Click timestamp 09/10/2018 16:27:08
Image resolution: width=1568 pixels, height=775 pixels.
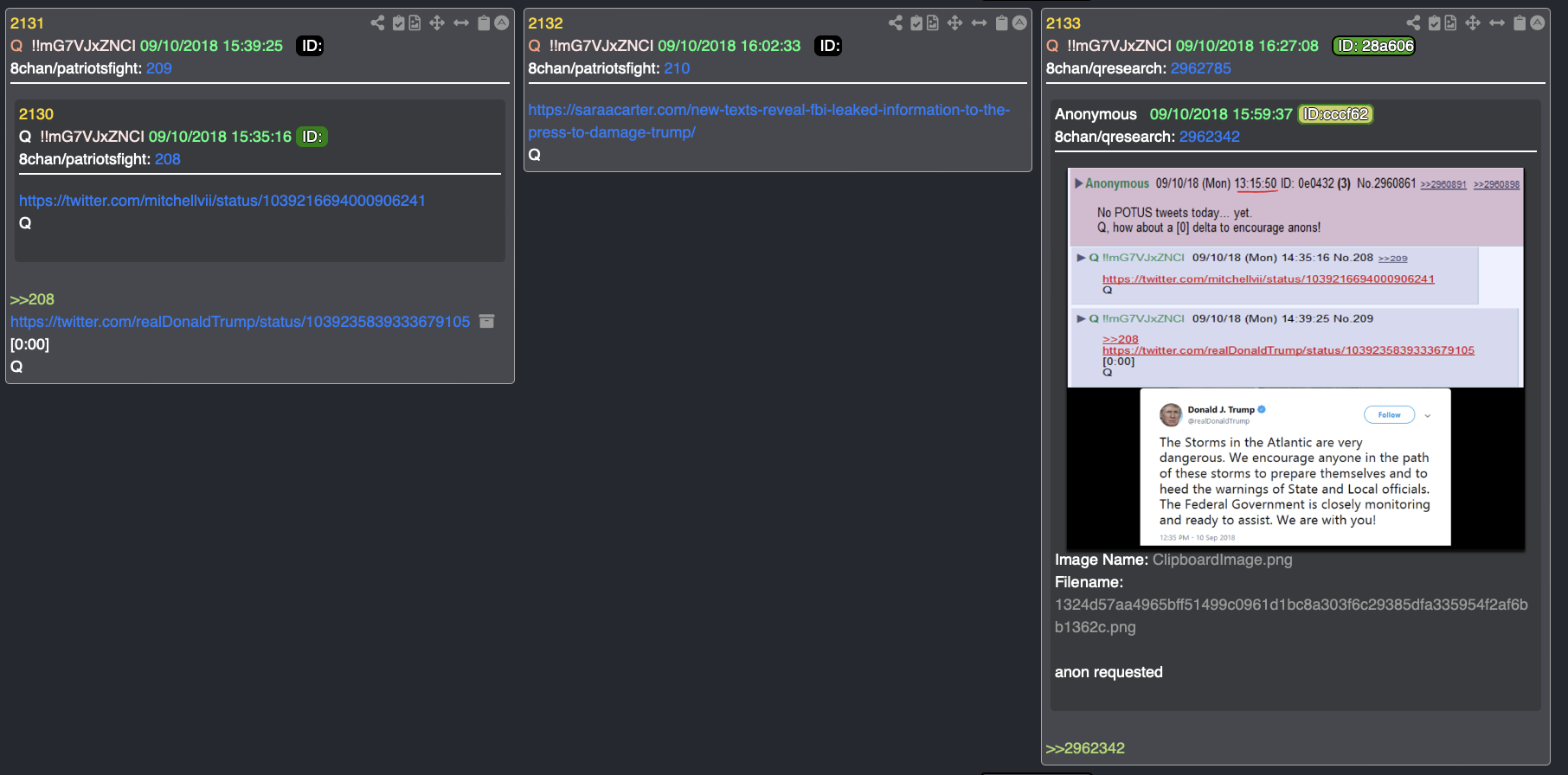1247,46
